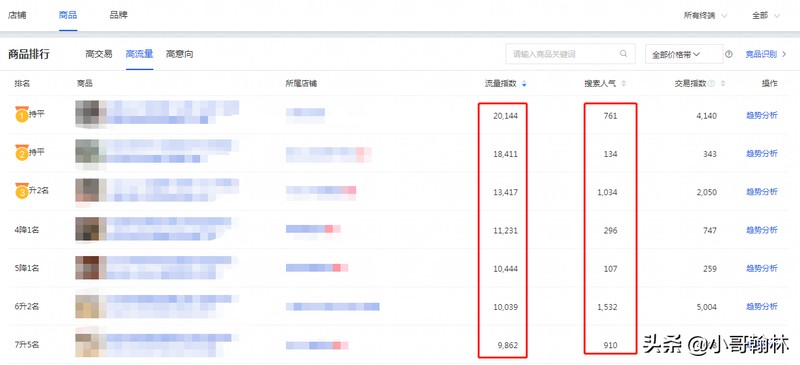Click the 流量指数 value 20,144
Screen dimensions: 800x365
pos(505,116)
